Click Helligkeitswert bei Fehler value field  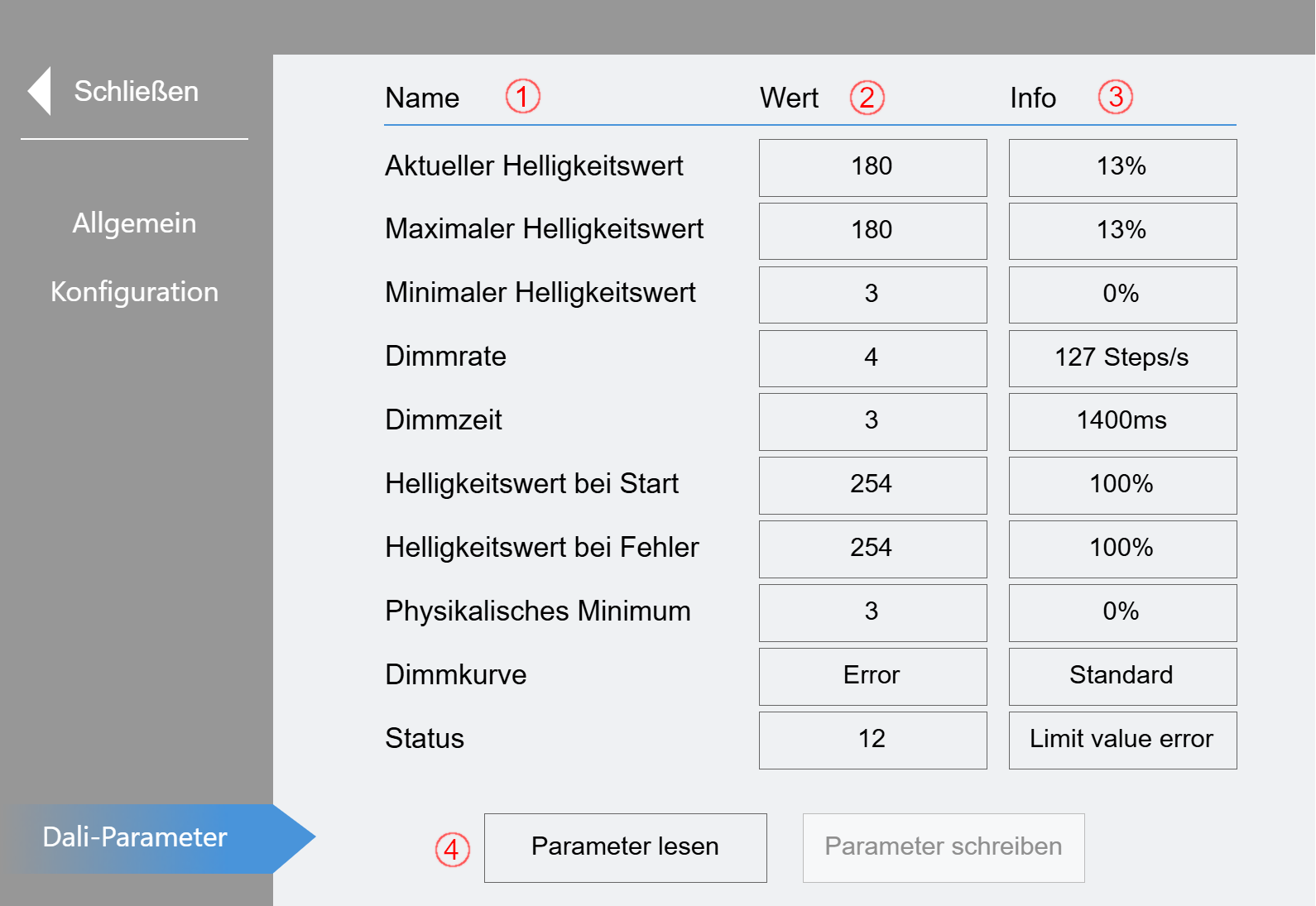(872, 549)
